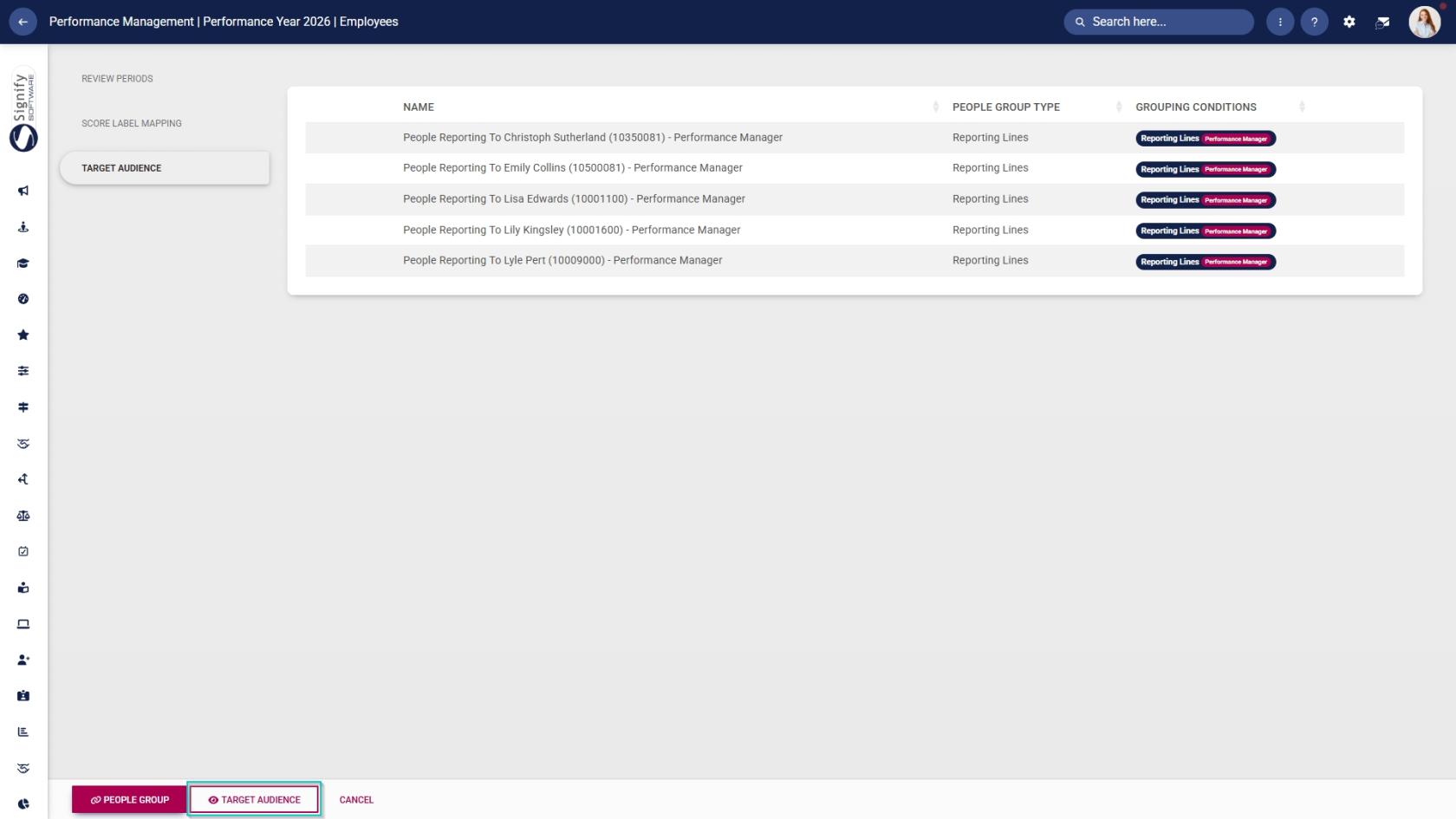
Task: Click the Cancel link
Action: pos(356,800)
